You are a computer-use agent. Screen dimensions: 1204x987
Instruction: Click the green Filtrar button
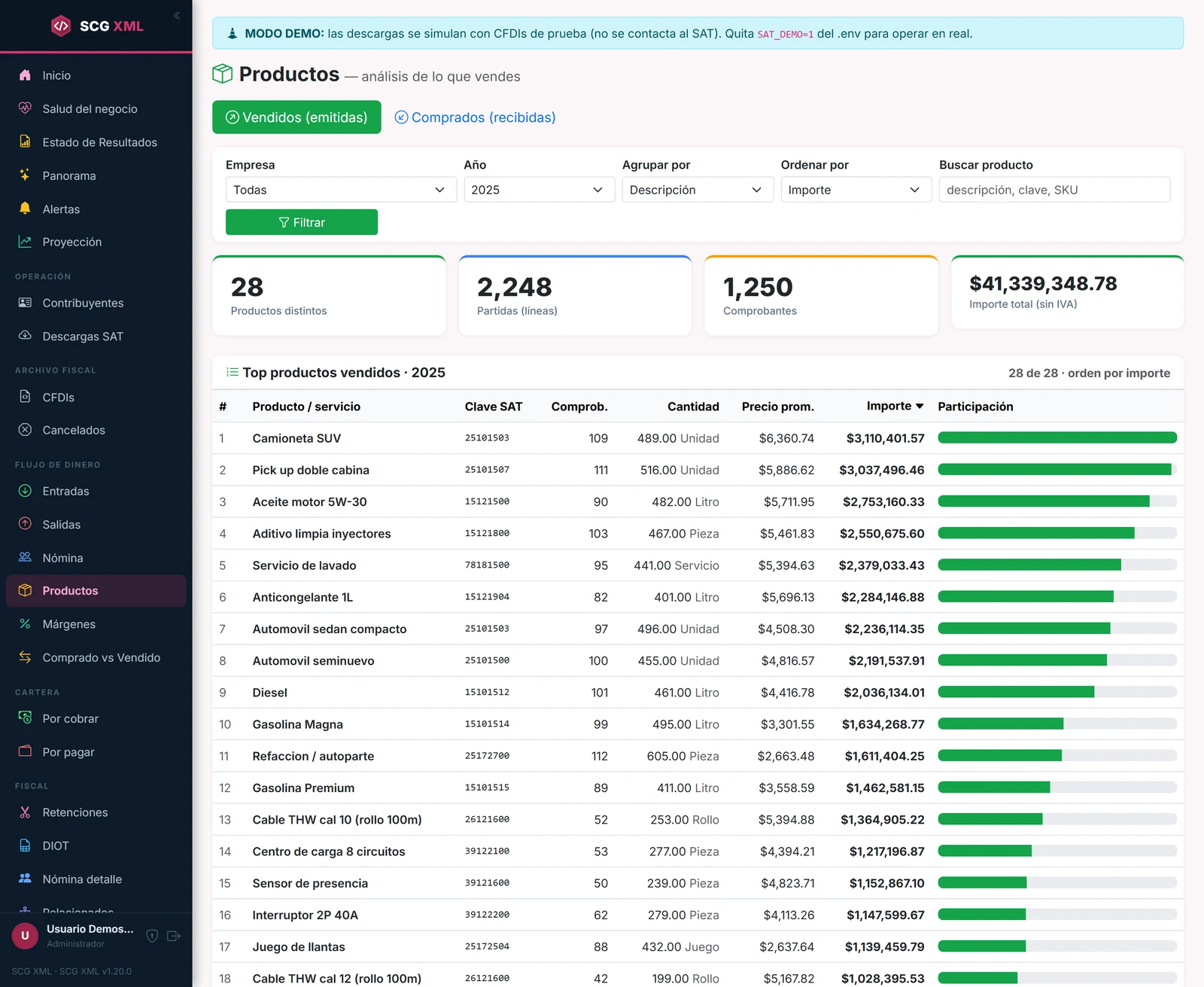coord(302,222)
